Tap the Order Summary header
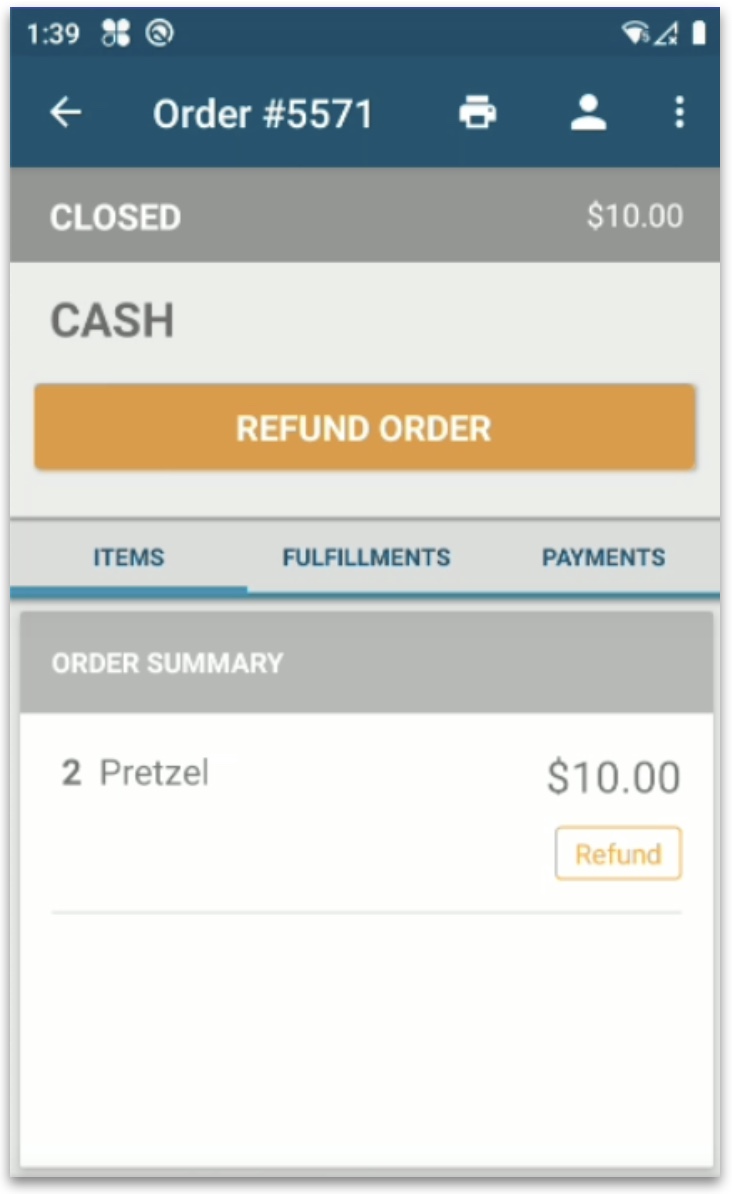 click(366, 663)
